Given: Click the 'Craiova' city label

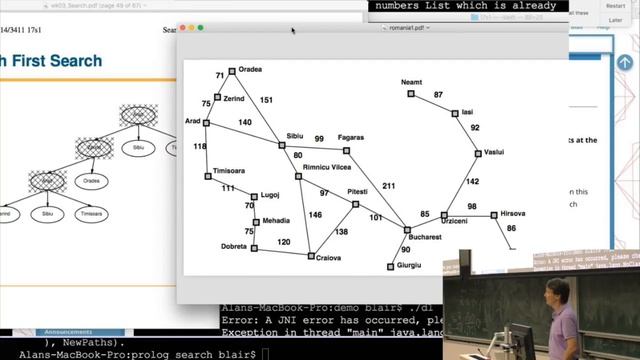Looking at the screenshot, I should click(329, 258).
